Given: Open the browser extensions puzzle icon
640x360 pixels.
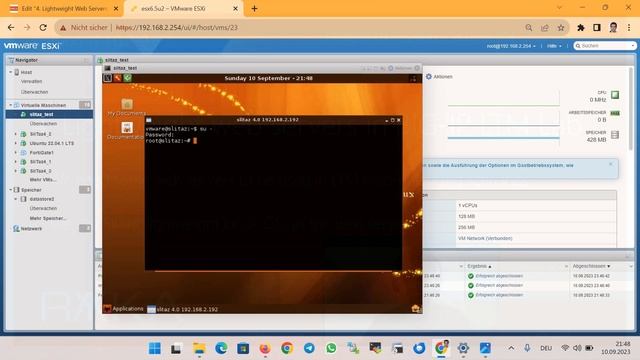Looking at the screenshot, I should [580, 28].
